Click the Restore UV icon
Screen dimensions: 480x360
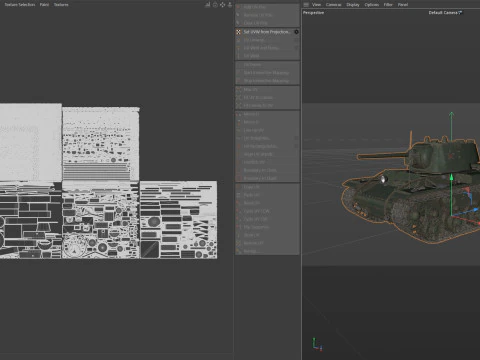click(239, 243)
